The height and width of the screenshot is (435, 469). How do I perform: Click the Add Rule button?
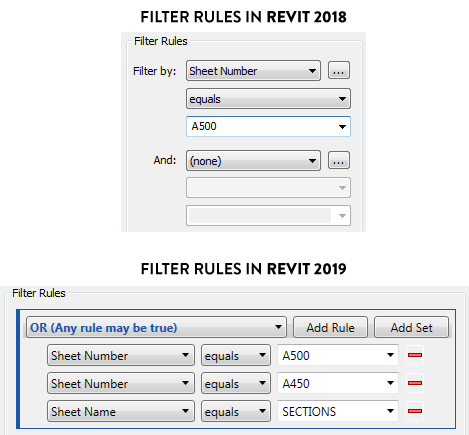[330, 327]
